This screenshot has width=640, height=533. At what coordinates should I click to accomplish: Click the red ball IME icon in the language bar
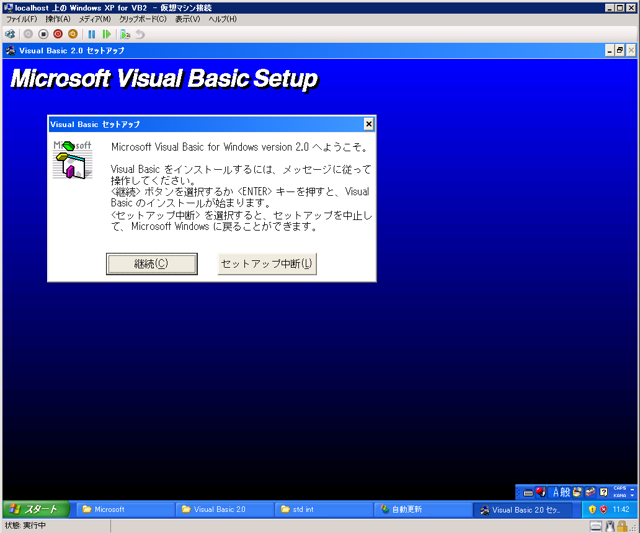point(541,492)
